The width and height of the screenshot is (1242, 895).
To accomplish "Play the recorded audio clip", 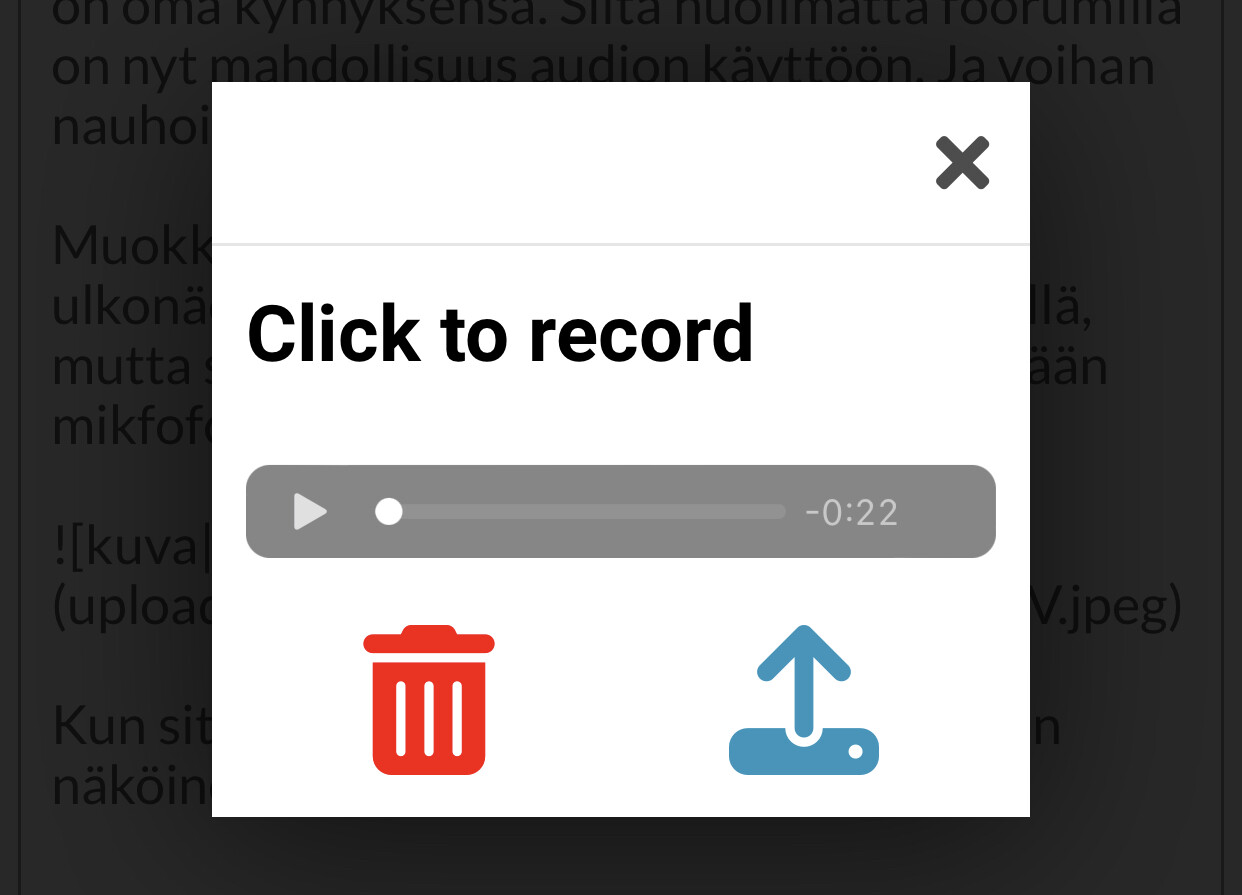I will coord(310,512).
